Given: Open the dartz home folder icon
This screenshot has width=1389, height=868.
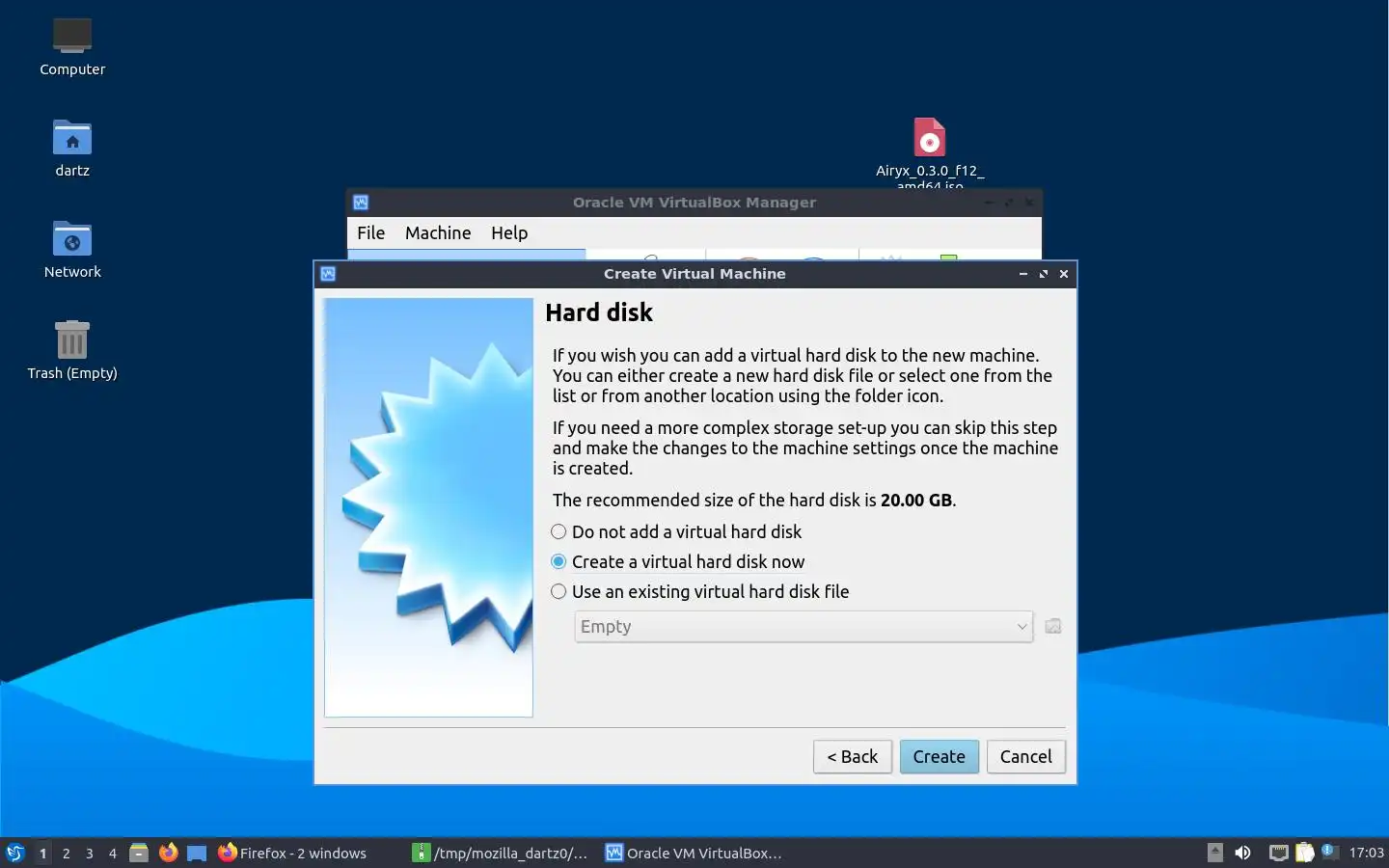Looking at the screenshot, I should 72,148.
